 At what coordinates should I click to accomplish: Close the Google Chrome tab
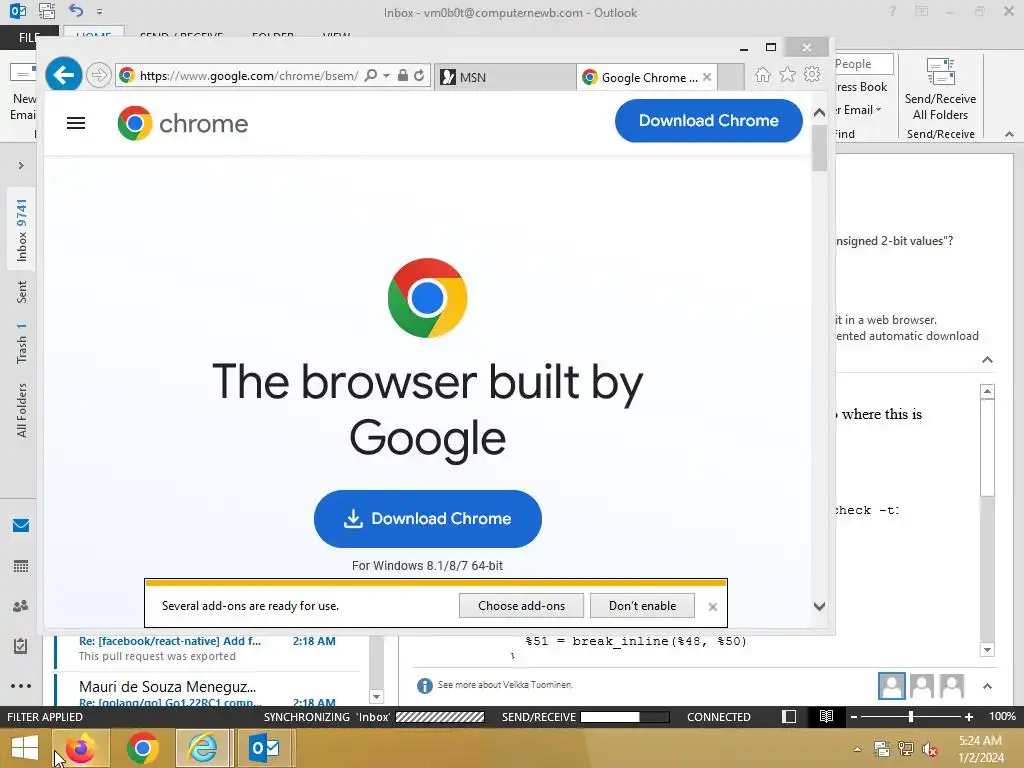(x=707, y=77)
